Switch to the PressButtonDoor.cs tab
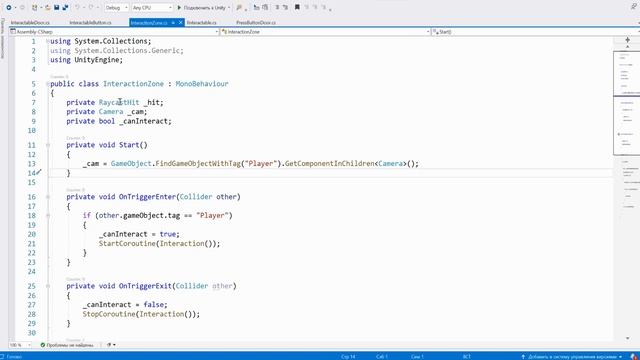This screenshot has width=640, height=360. [256, 23]
